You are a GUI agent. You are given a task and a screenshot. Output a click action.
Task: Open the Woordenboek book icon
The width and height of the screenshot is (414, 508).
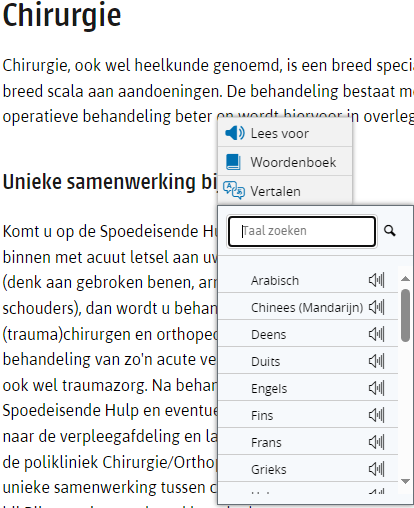(x=233, y=162)
